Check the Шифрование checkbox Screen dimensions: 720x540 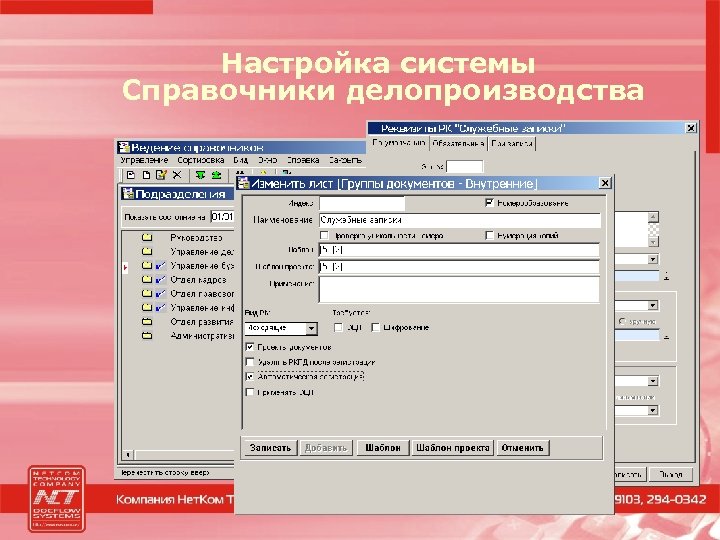(376, 327)
